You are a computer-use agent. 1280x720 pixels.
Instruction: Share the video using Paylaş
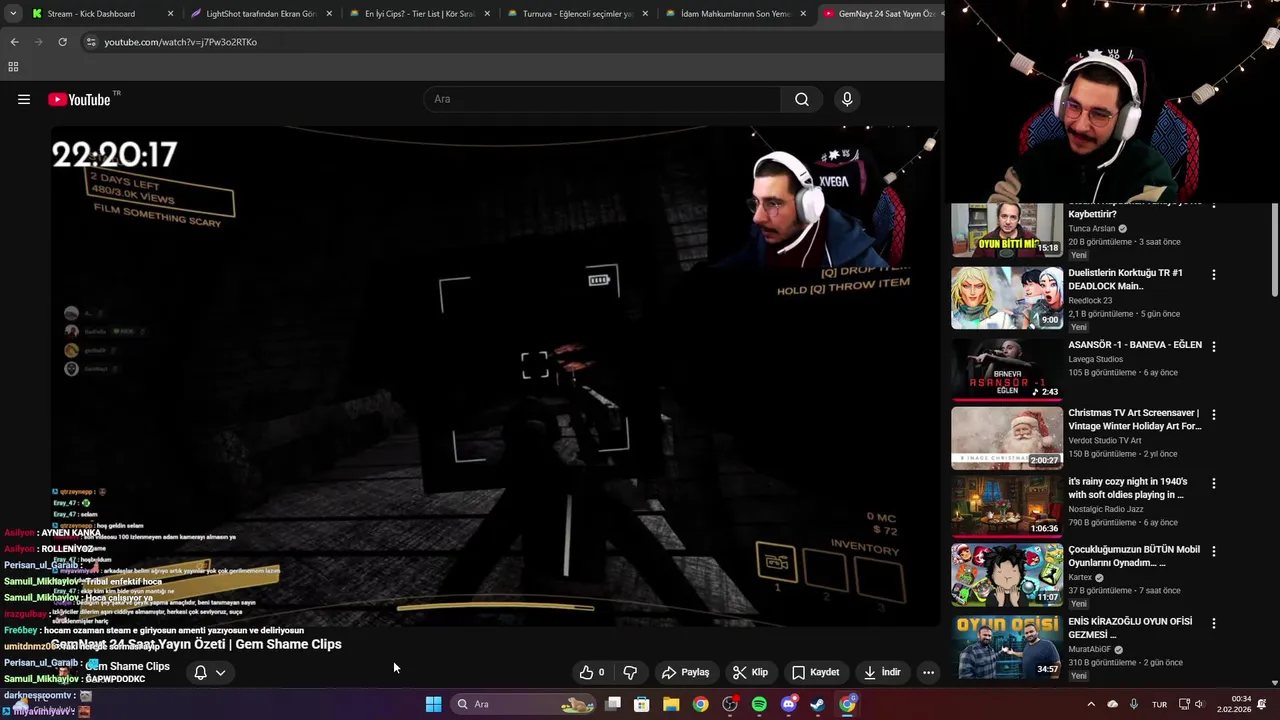(686, 672)
